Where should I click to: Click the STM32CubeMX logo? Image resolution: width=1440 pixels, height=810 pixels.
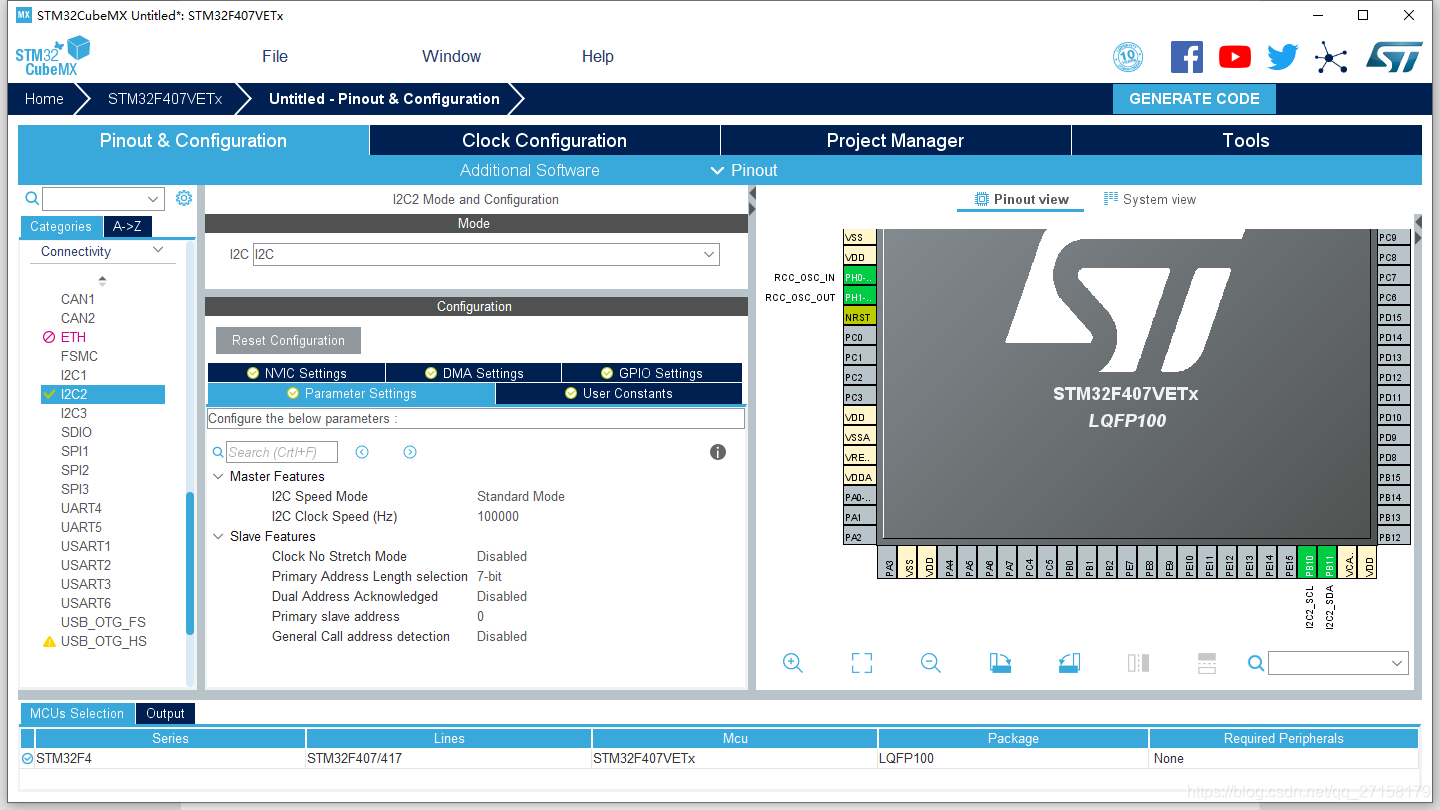click(x=53, y=56)
